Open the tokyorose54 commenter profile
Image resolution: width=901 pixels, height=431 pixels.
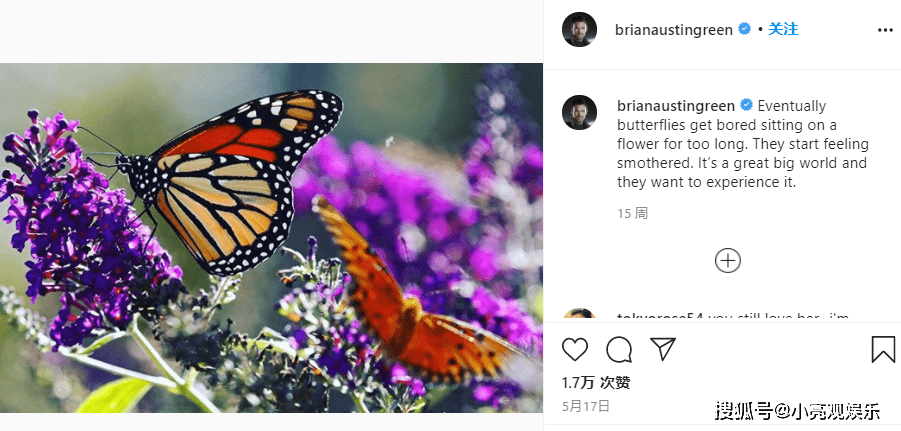[660, 317]
